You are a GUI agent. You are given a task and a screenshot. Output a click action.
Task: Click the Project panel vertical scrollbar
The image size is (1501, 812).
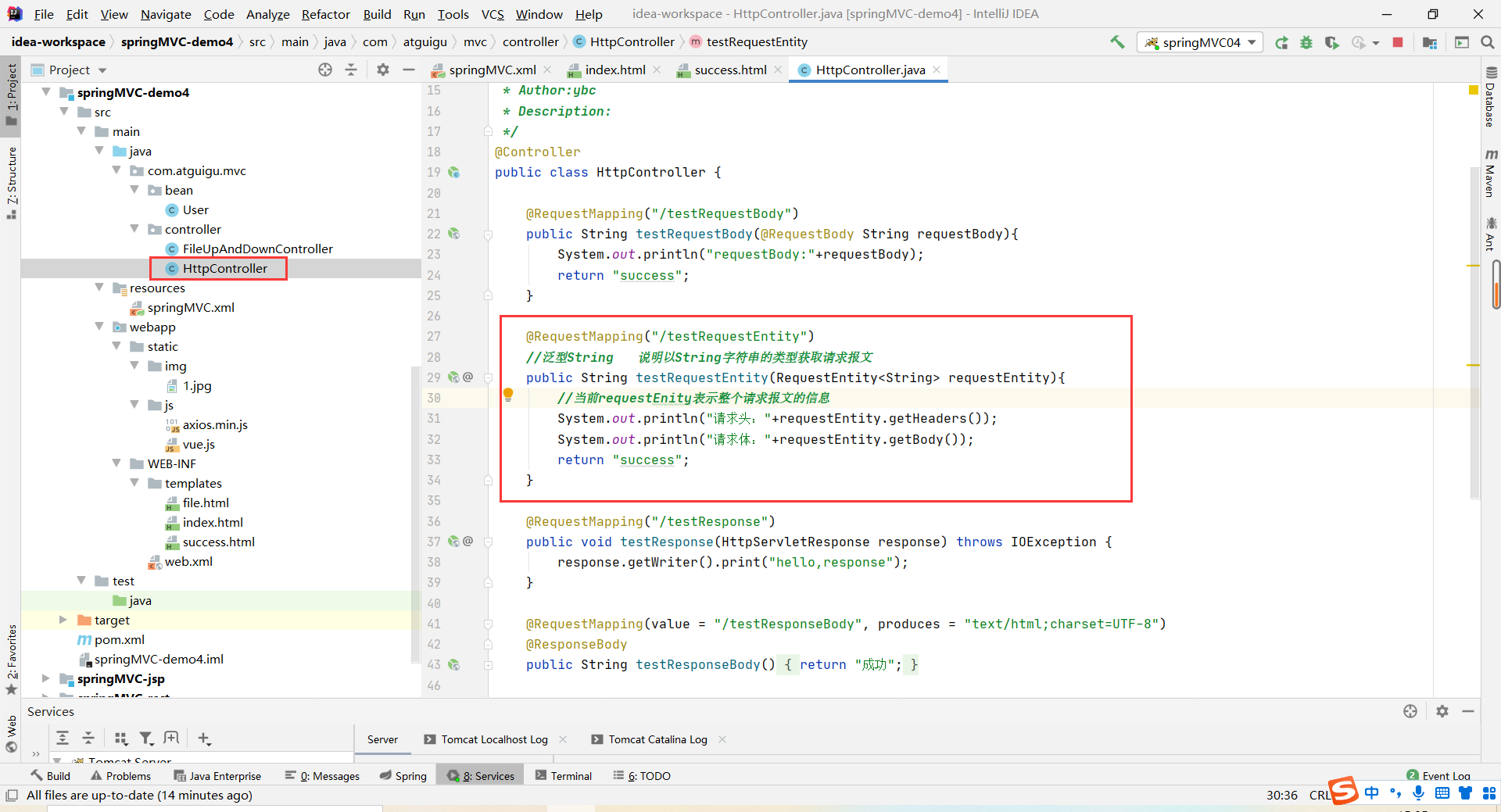click(x=415, y=514)
